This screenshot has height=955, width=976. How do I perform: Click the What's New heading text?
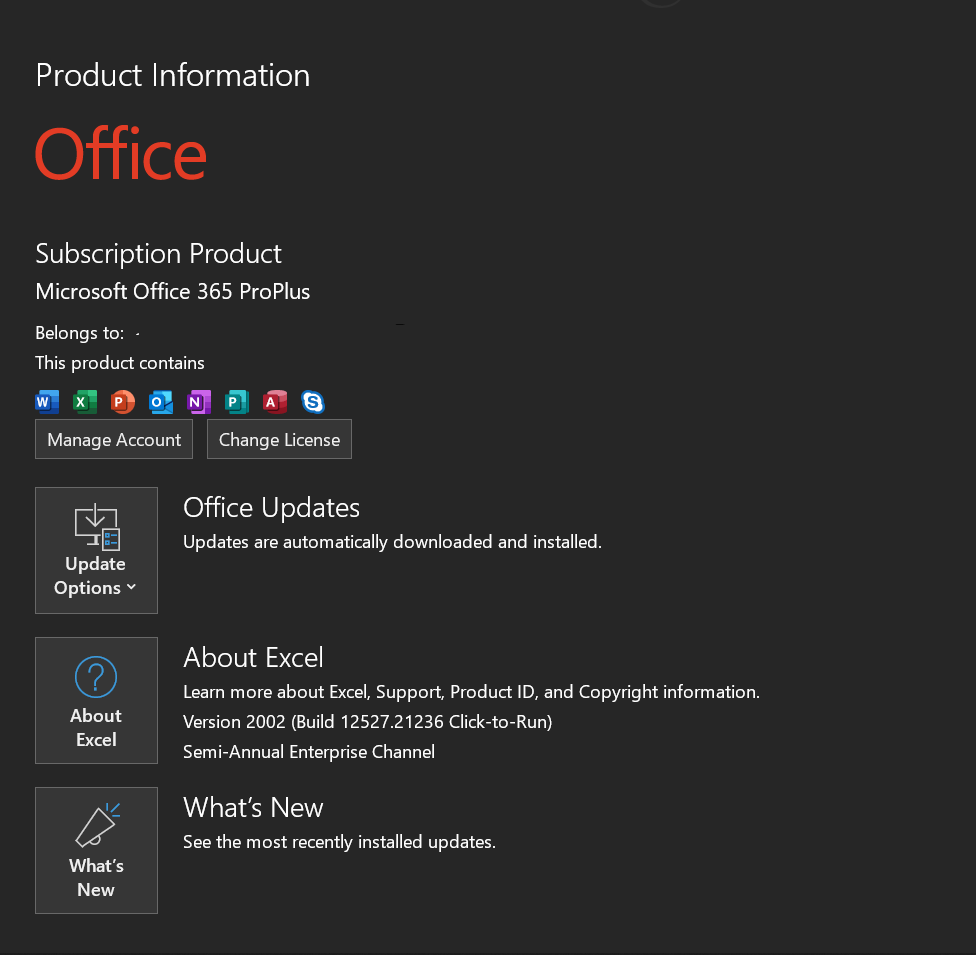pos(253,807)
